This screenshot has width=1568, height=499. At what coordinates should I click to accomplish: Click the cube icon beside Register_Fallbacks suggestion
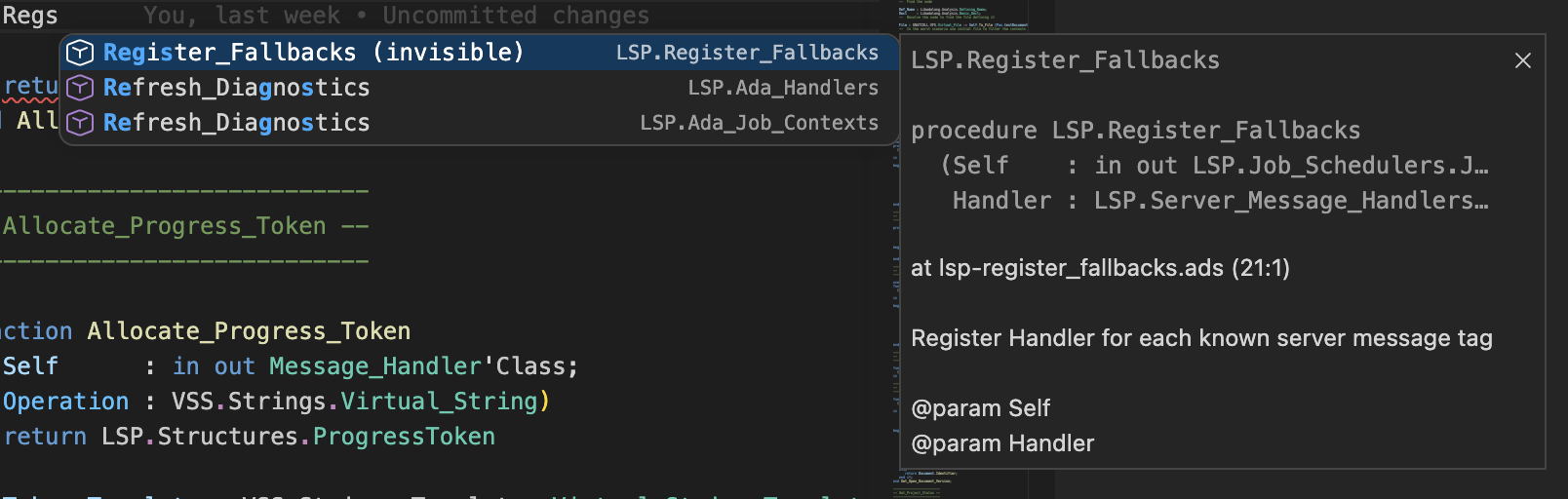click(x=80, y=53)
